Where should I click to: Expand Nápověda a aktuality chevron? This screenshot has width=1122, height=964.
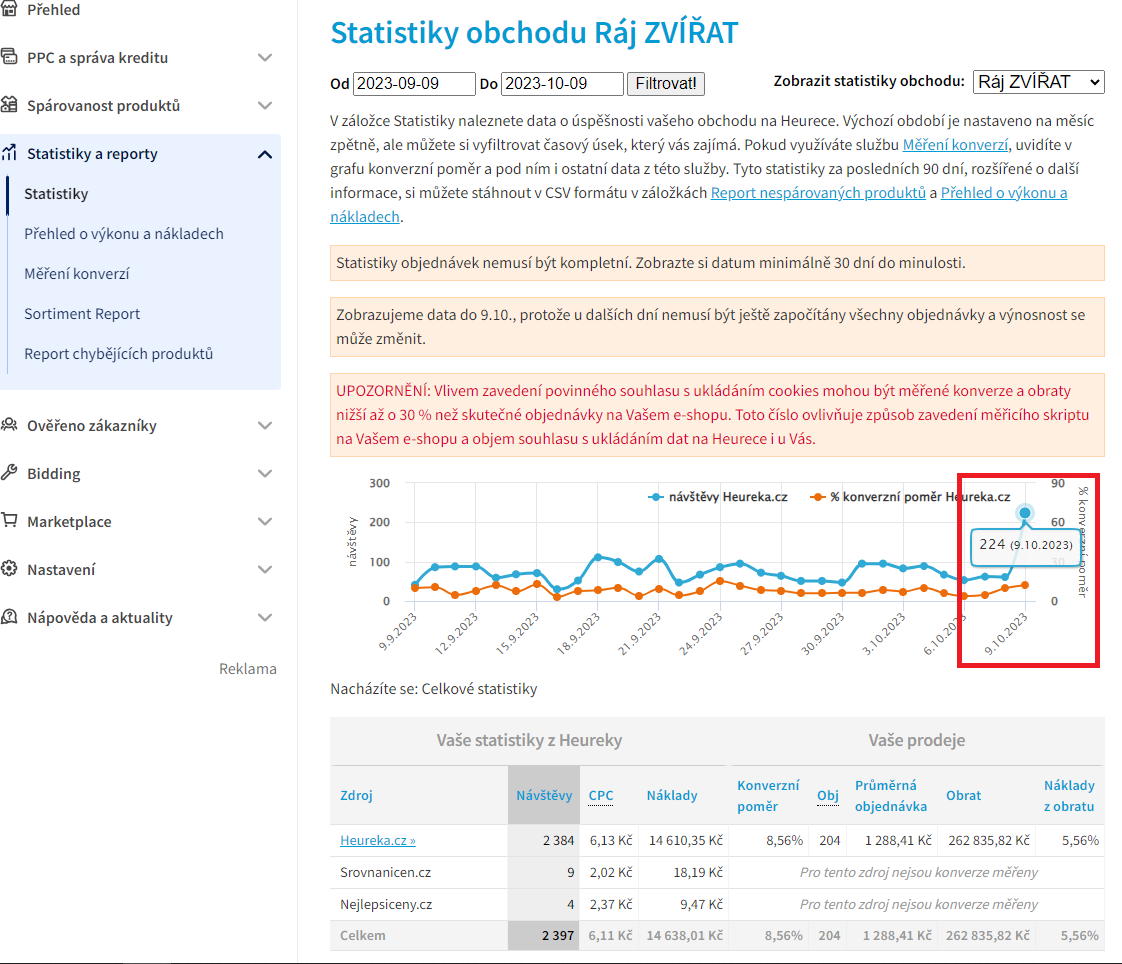click(265, 617)
